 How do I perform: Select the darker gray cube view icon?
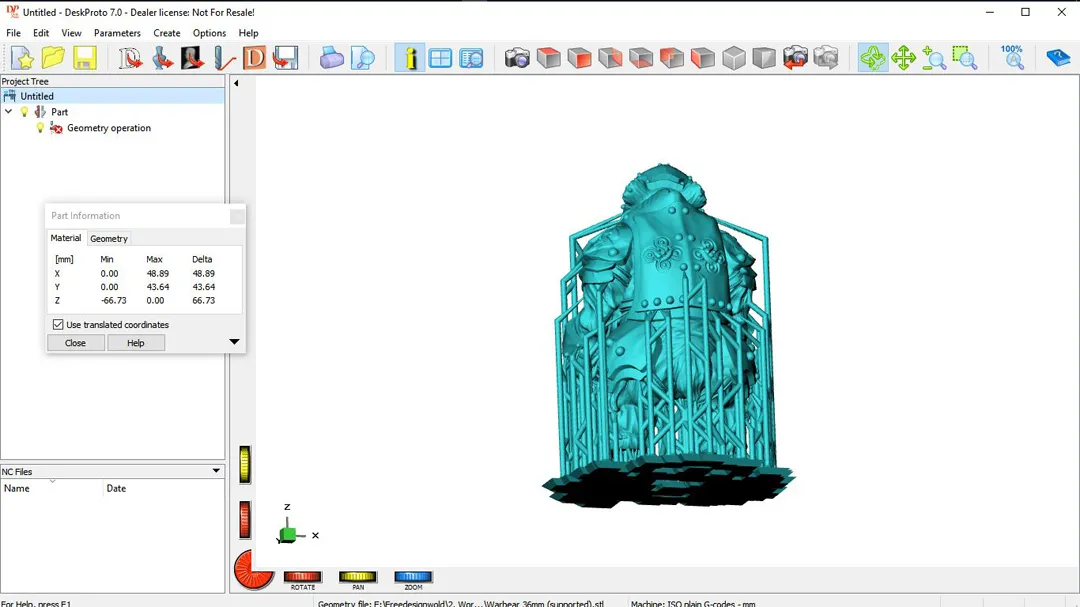[x=764, y=58]
